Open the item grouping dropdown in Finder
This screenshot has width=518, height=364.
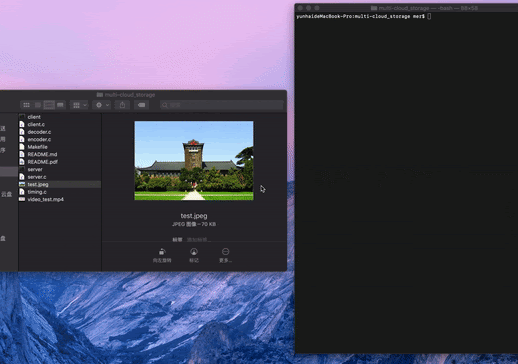(x=79, y=105)
